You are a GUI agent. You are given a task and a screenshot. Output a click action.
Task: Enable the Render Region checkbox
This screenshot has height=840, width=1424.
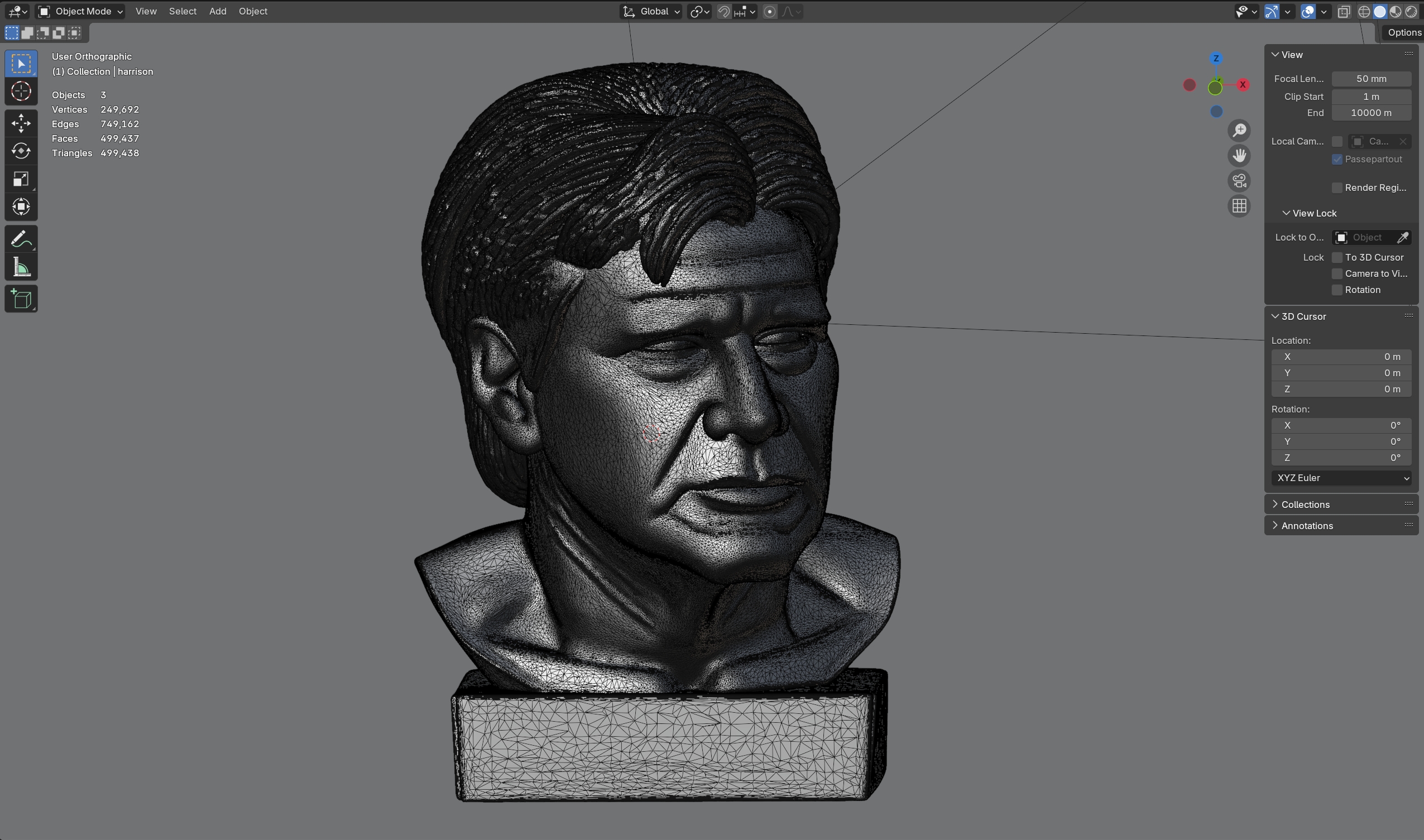click(x=1337, y=188)
